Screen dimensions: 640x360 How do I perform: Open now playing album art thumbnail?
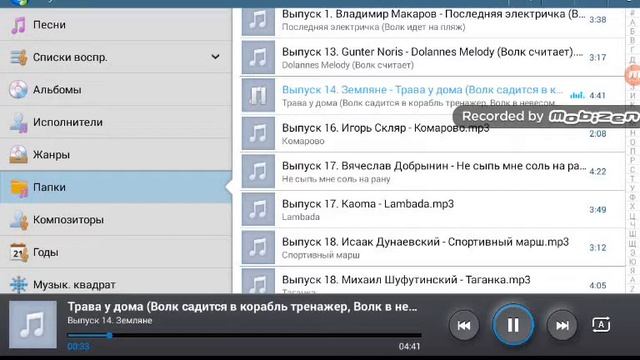(33, 324)
